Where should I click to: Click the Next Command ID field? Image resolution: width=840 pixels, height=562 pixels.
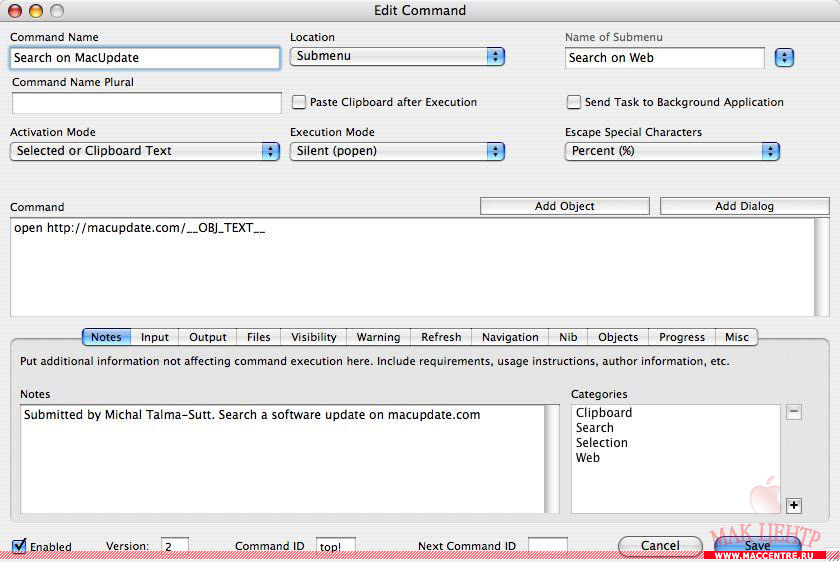548,546
